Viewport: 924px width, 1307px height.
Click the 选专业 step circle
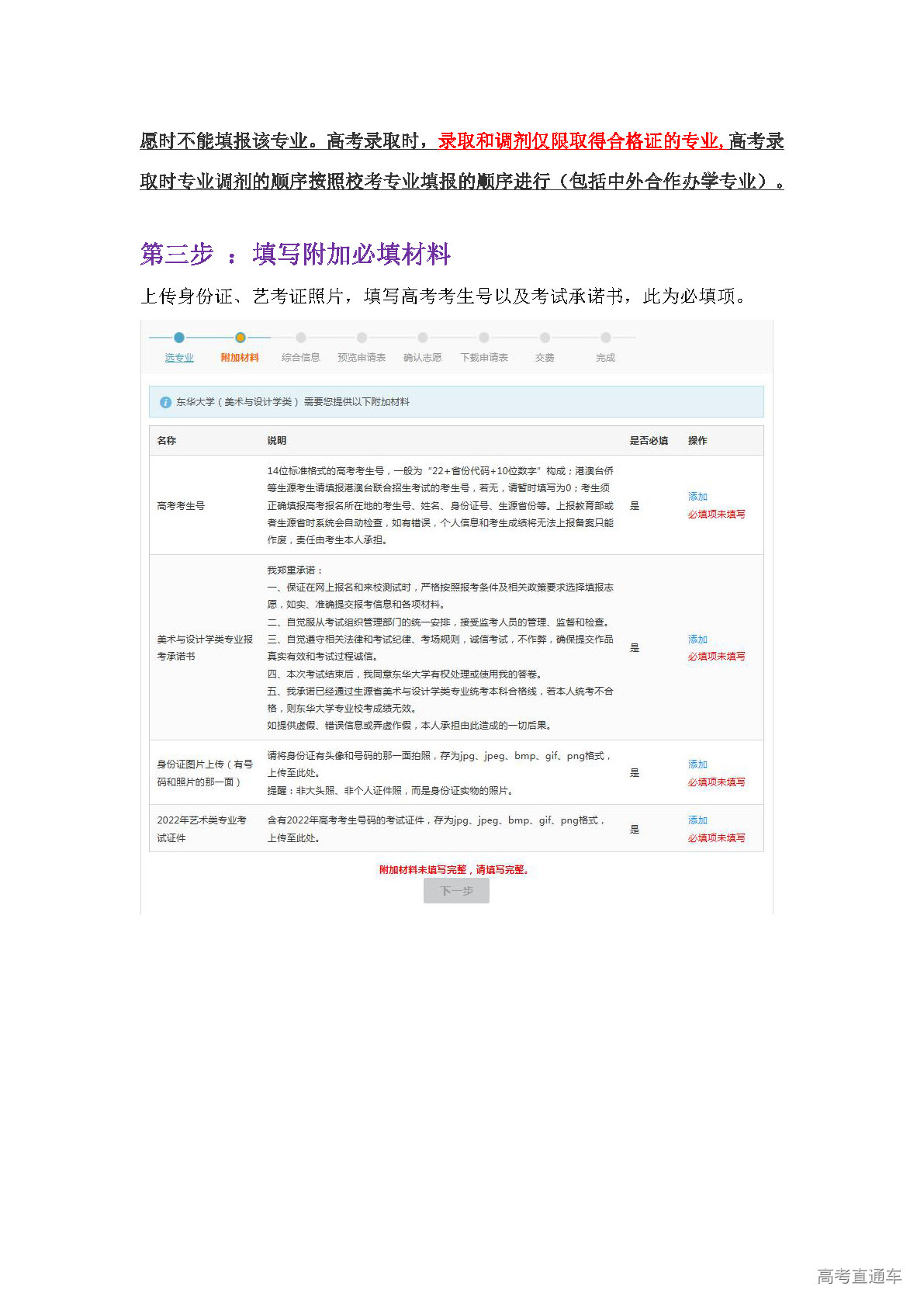click(x=179, y=338)
